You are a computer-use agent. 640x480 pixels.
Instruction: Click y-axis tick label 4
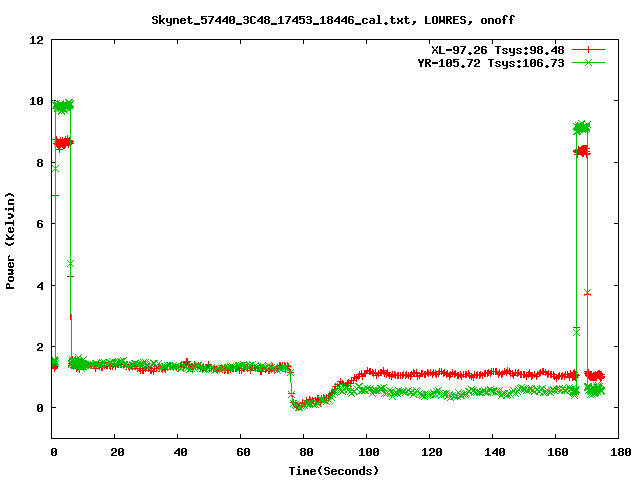38,286
